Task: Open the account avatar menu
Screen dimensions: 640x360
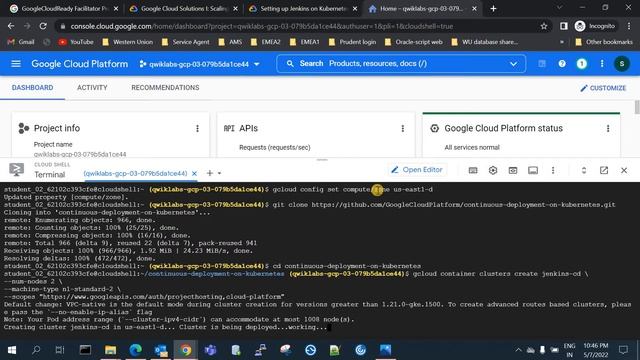Action: pyautogui.click(x=622, y=64)
